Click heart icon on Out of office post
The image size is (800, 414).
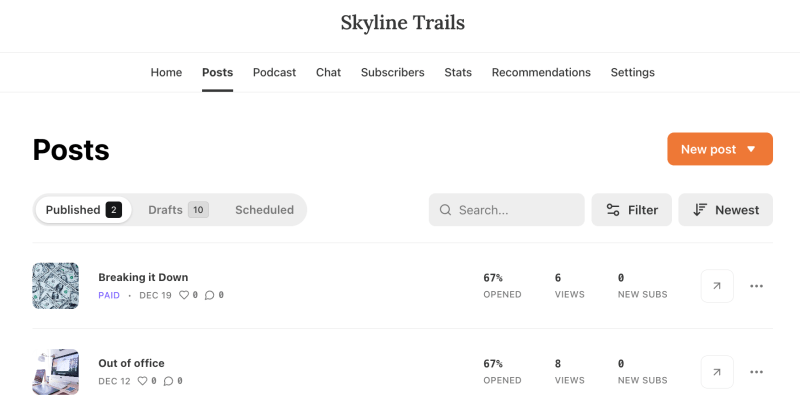click(x=142, y=381)
